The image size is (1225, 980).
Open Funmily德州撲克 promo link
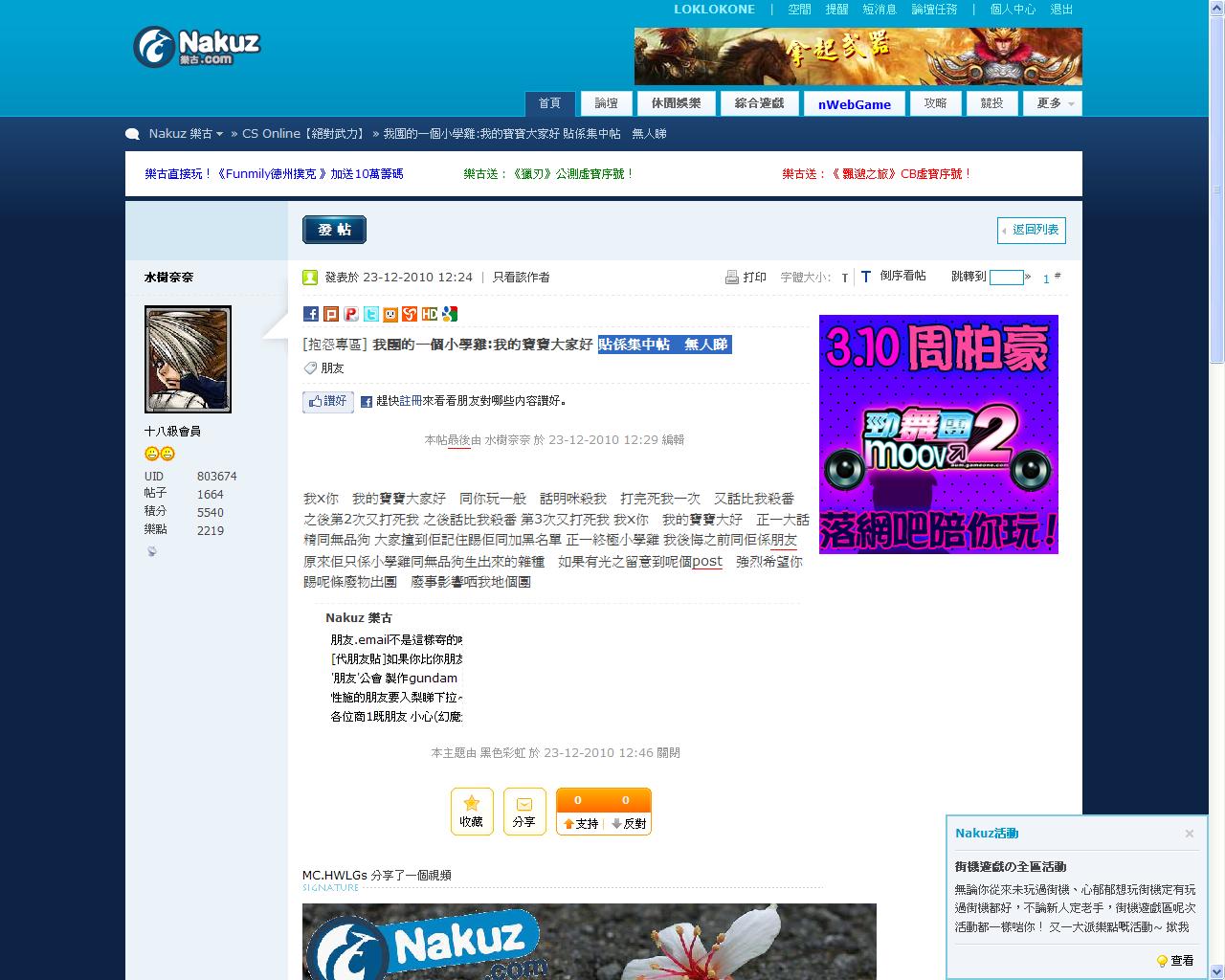click(274, 174)
